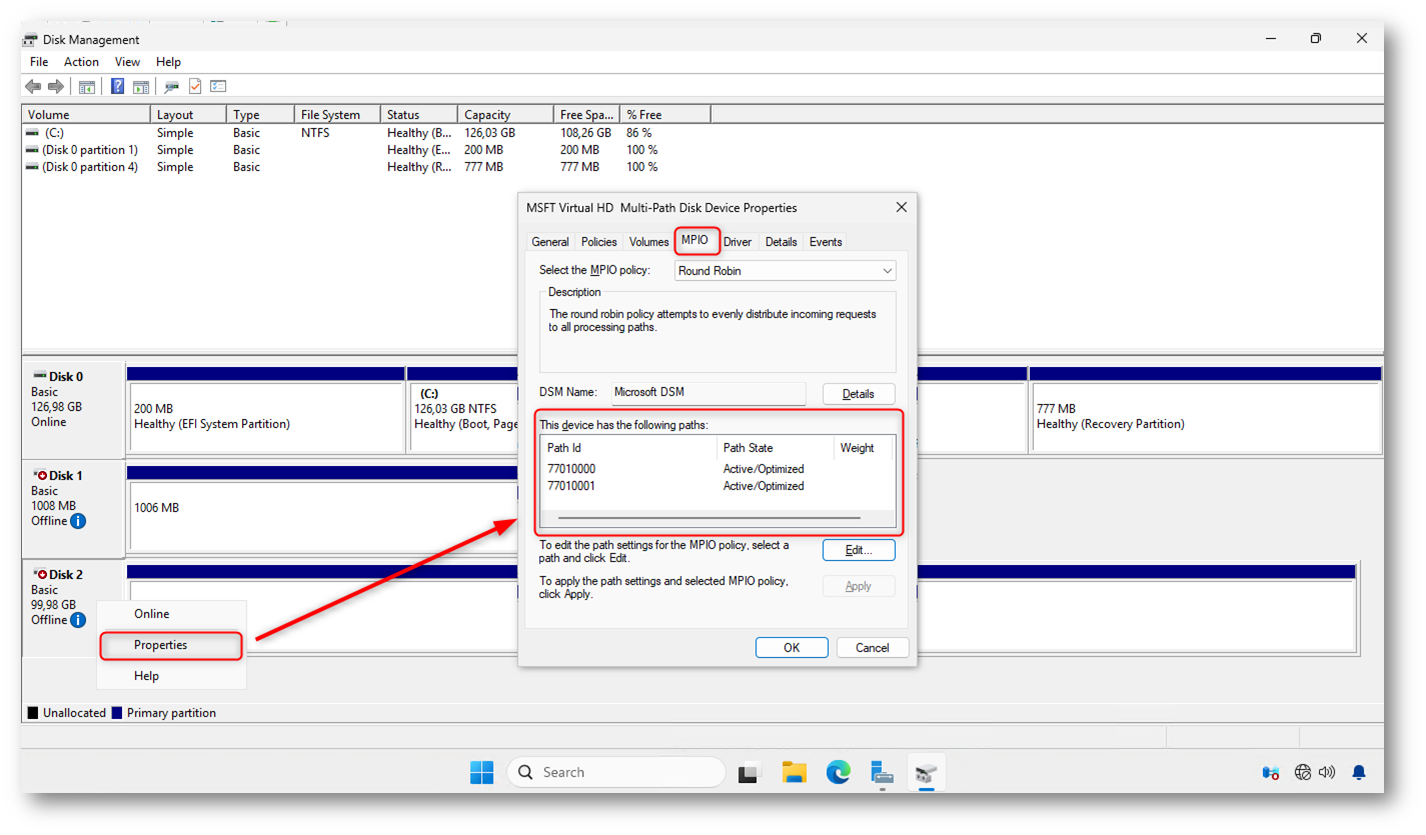Switch to the Details tab
Viewport: 1426px width, 835px height.
pos(781,242)
